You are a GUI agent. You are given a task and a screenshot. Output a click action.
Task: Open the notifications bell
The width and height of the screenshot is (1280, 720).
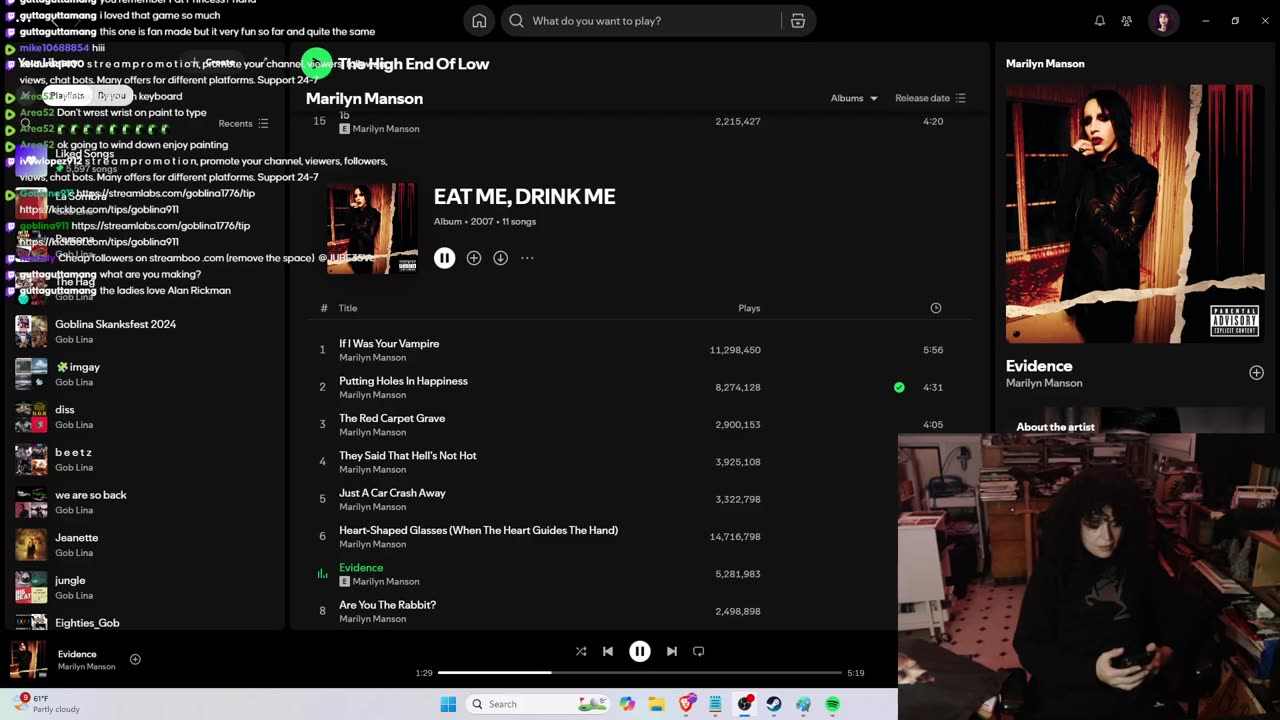coord(1099,20)
